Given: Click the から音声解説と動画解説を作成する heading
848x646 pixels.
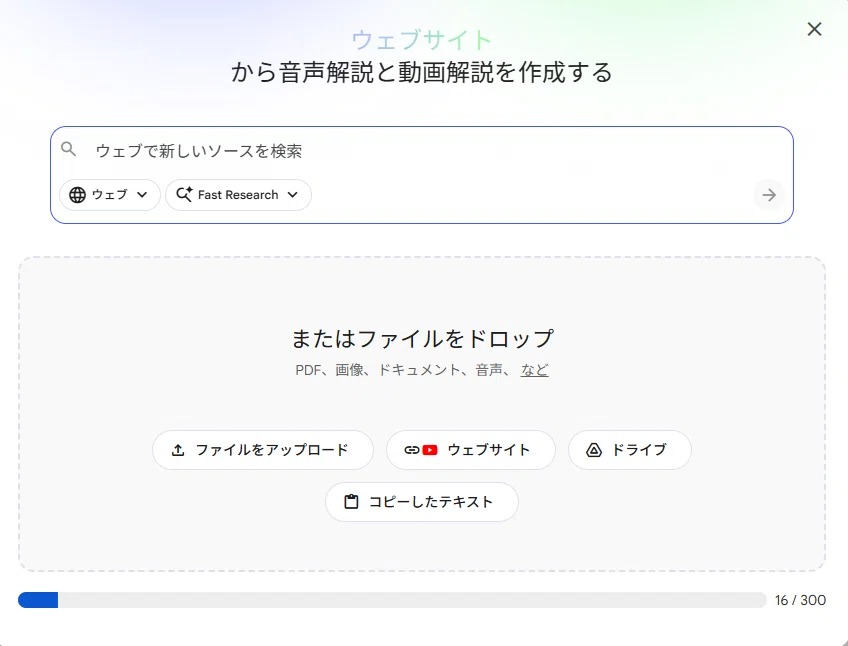Looking at the screenshot, I should 422,72.
